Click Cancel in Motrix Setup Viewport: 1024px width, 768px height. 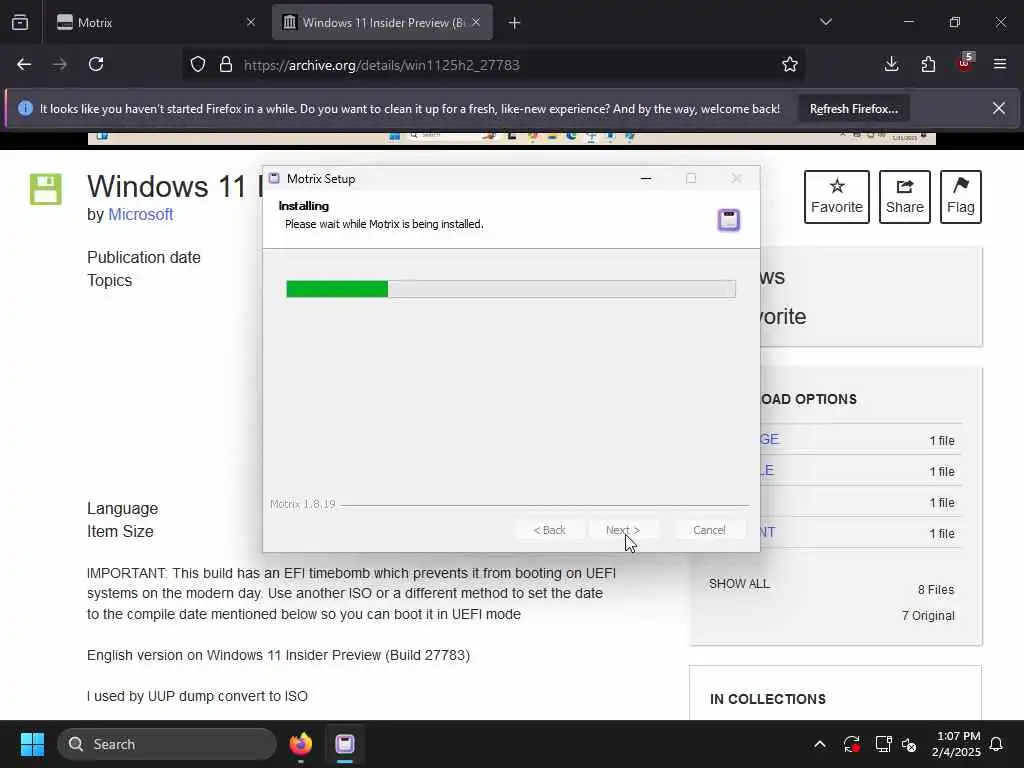click(x=709, y=530)
